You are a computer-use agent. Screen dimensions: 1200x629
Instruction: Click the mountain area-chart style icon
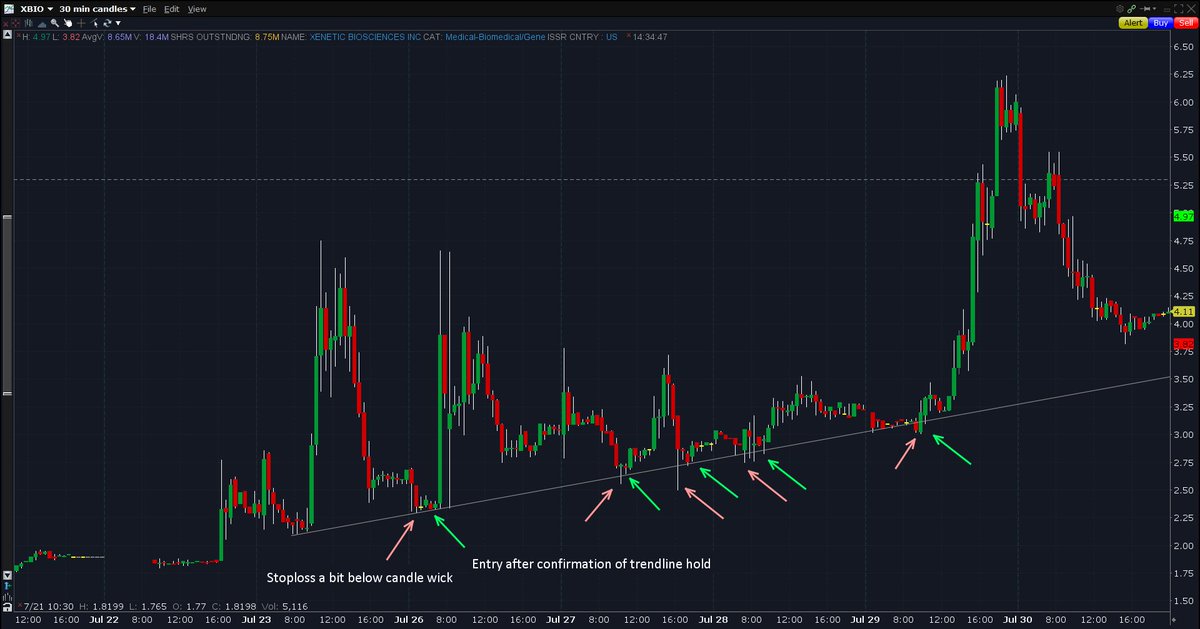tap(43, 23)
